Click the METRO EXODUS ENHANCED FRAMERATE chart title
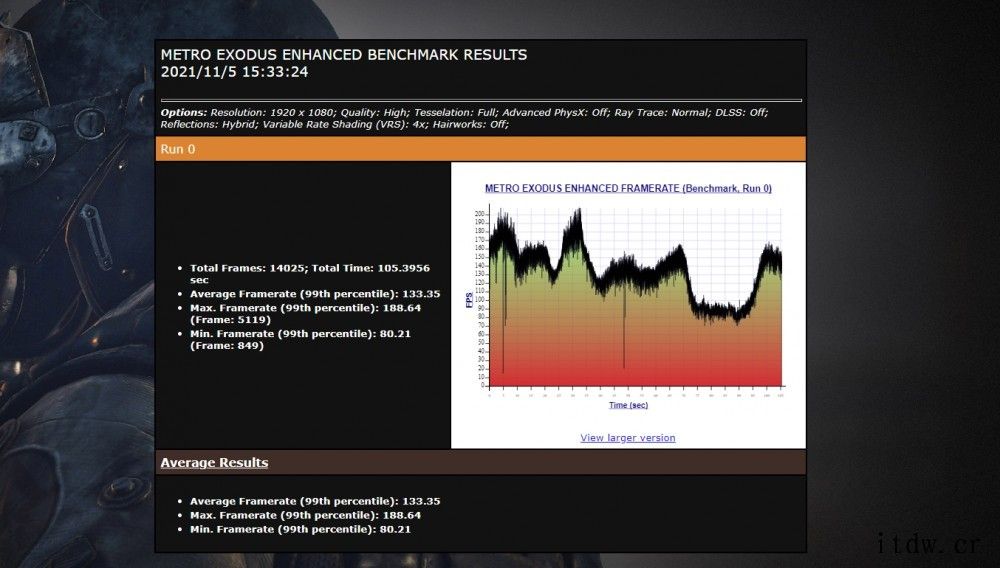The width and height of the screenshot is (1000, 568). [628, 189]
